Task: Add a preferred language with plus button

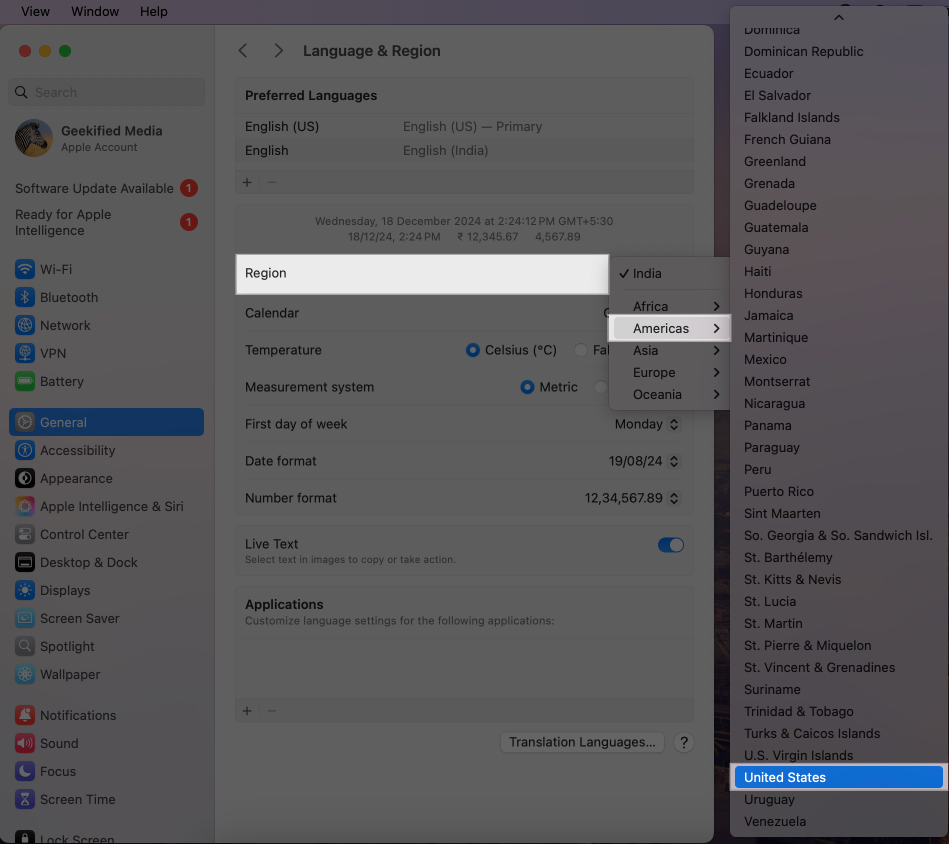Action: pos(247,182)
